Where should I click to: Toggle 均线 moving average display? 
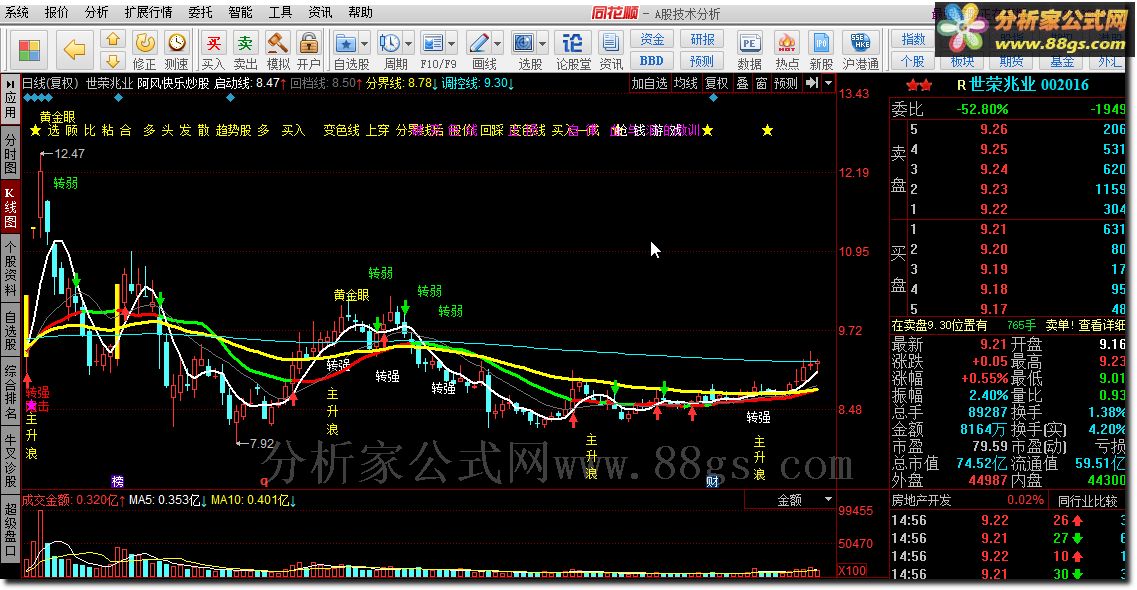[x=686, y=83]
